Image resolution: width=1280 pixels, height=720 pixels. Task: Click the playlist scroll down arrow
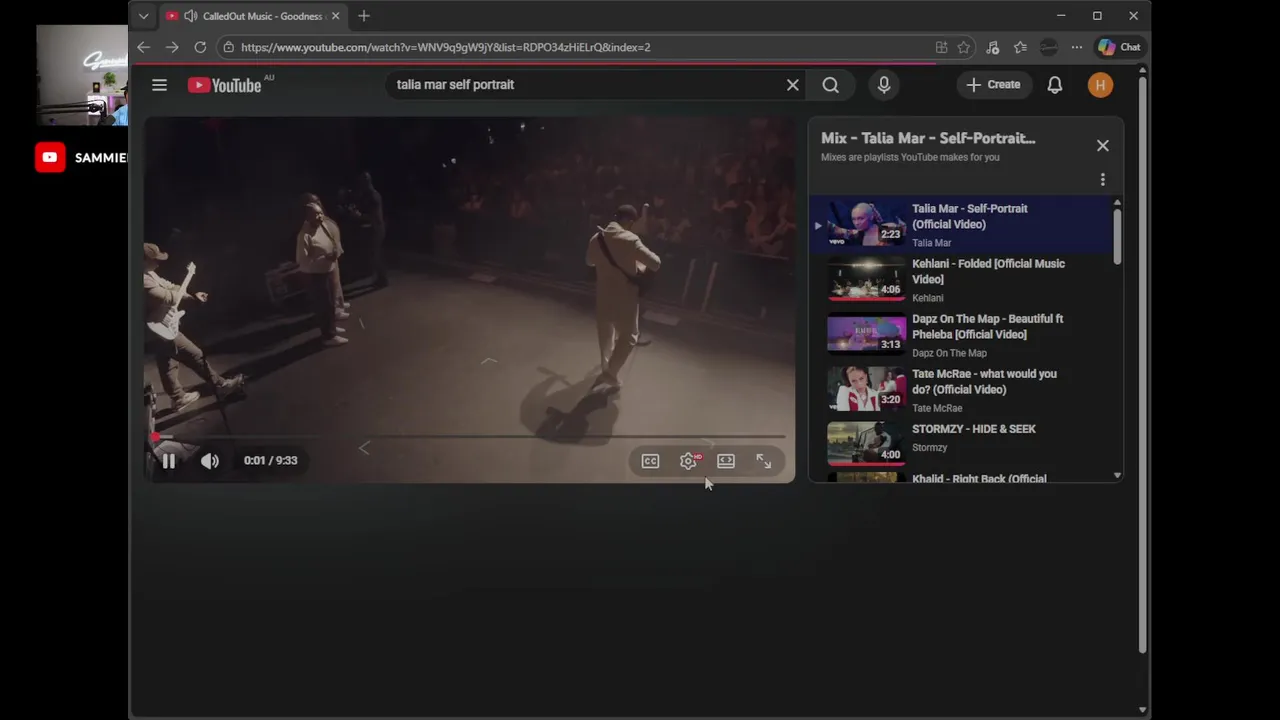[x=1117, y=476]
